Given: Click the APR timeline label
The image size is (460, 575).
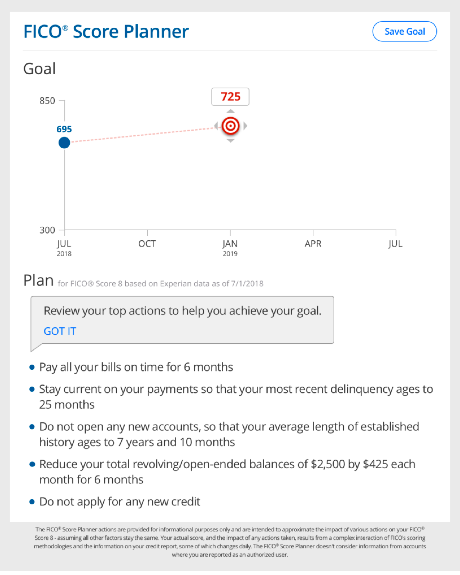Looking at the screenshot, I should tap(313, 243).
